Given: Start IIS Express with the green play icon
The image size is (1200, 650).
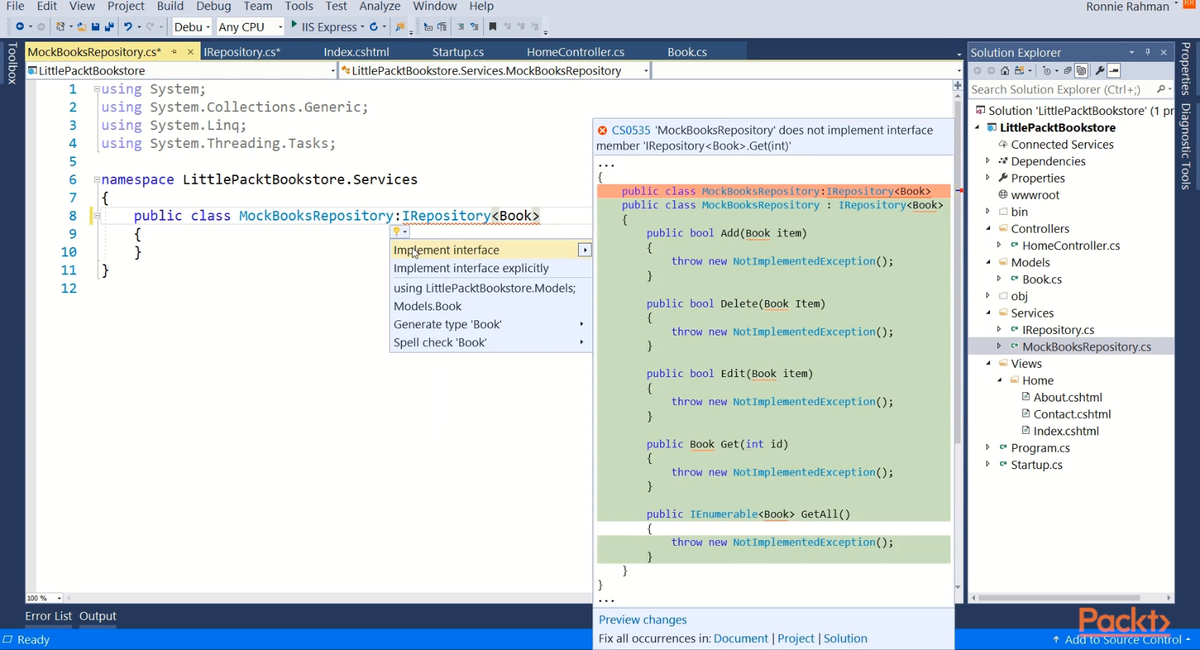Looking at the screenshot, I should coord(294,25).
